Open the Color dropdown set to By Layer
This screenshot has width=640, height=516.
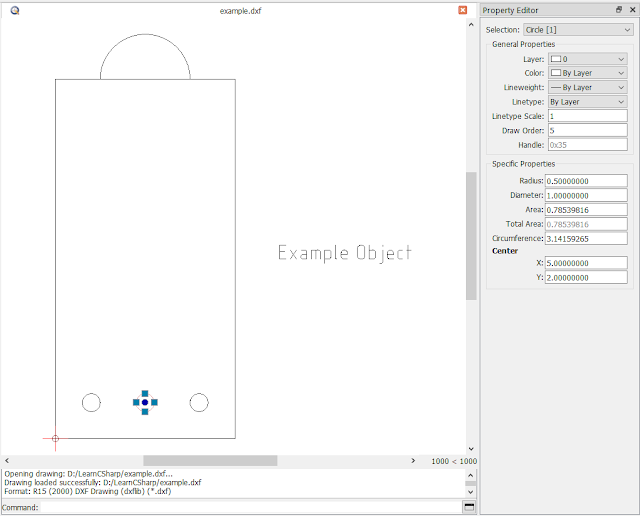coord(587,73)
